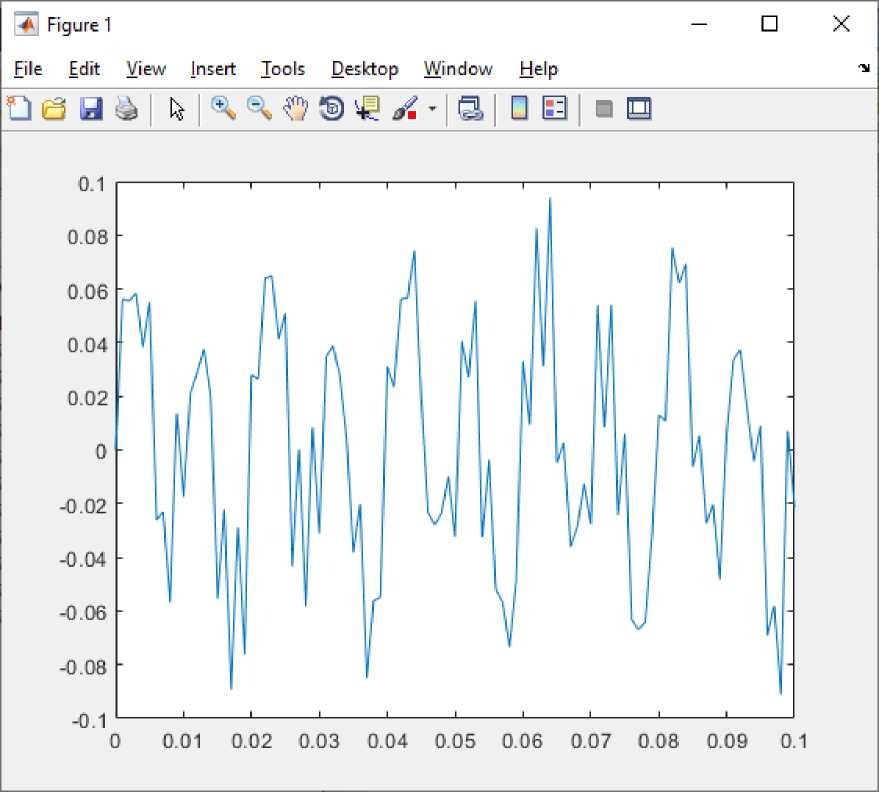Enable the Rotate 3D tool
This screenshot has height=792, width=879.
tap(331, 109)
